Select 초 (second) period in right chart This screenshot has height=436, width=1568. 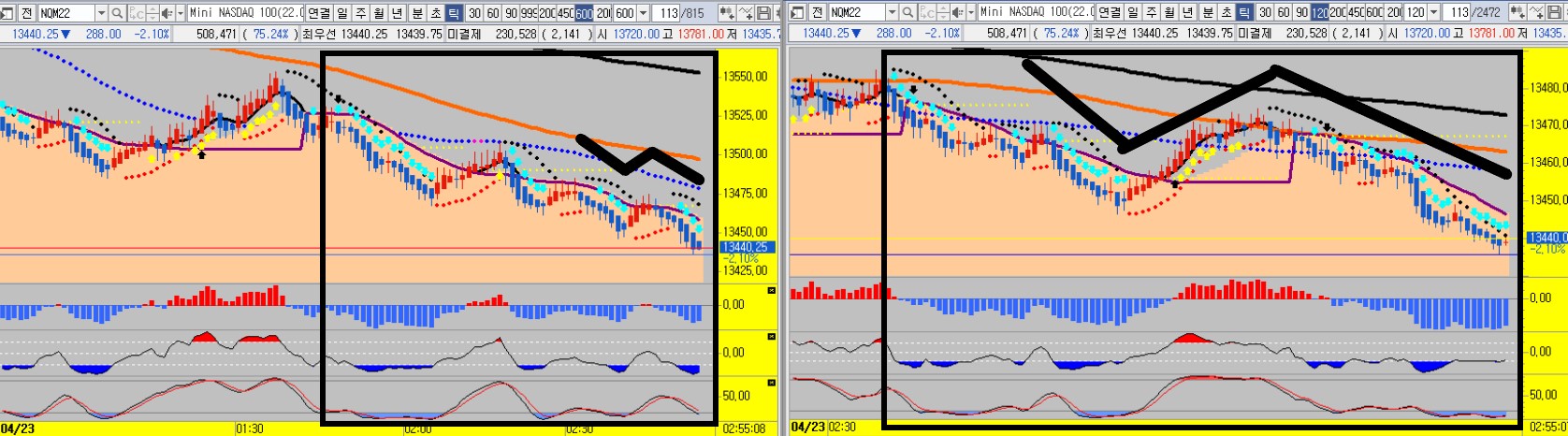pyautogui.click(x=1227, y=13)
